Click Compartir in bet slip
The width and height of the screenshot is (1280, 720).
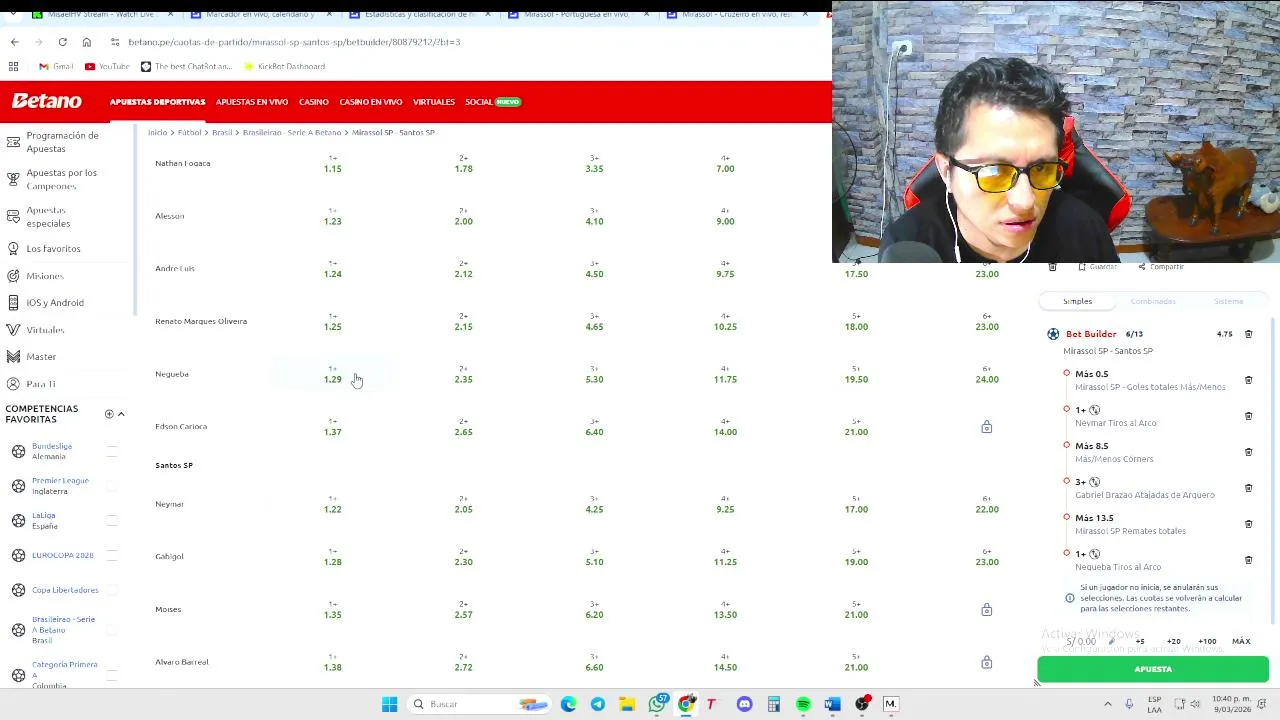click(1161, 267)
